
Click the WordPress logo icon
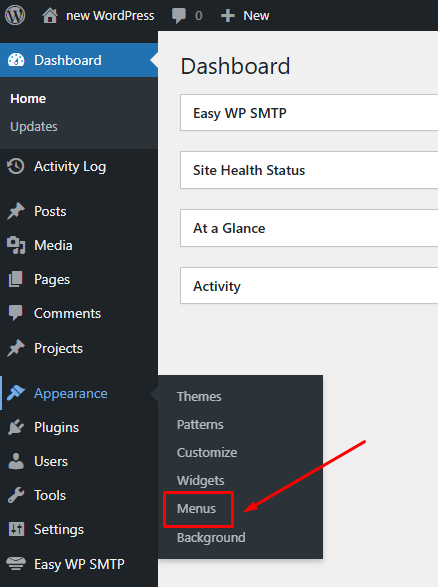point(15,15)
